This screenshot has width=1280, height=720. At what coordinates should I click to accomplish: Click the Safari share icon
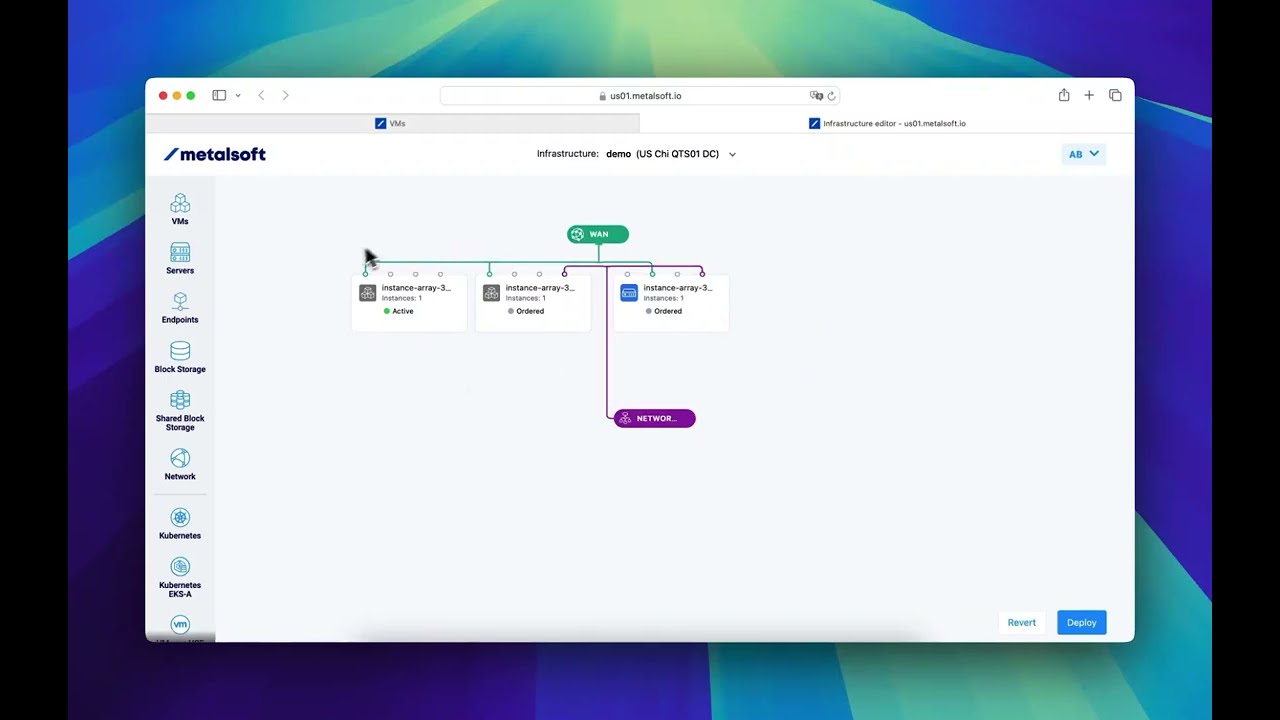click(1064, 95)
